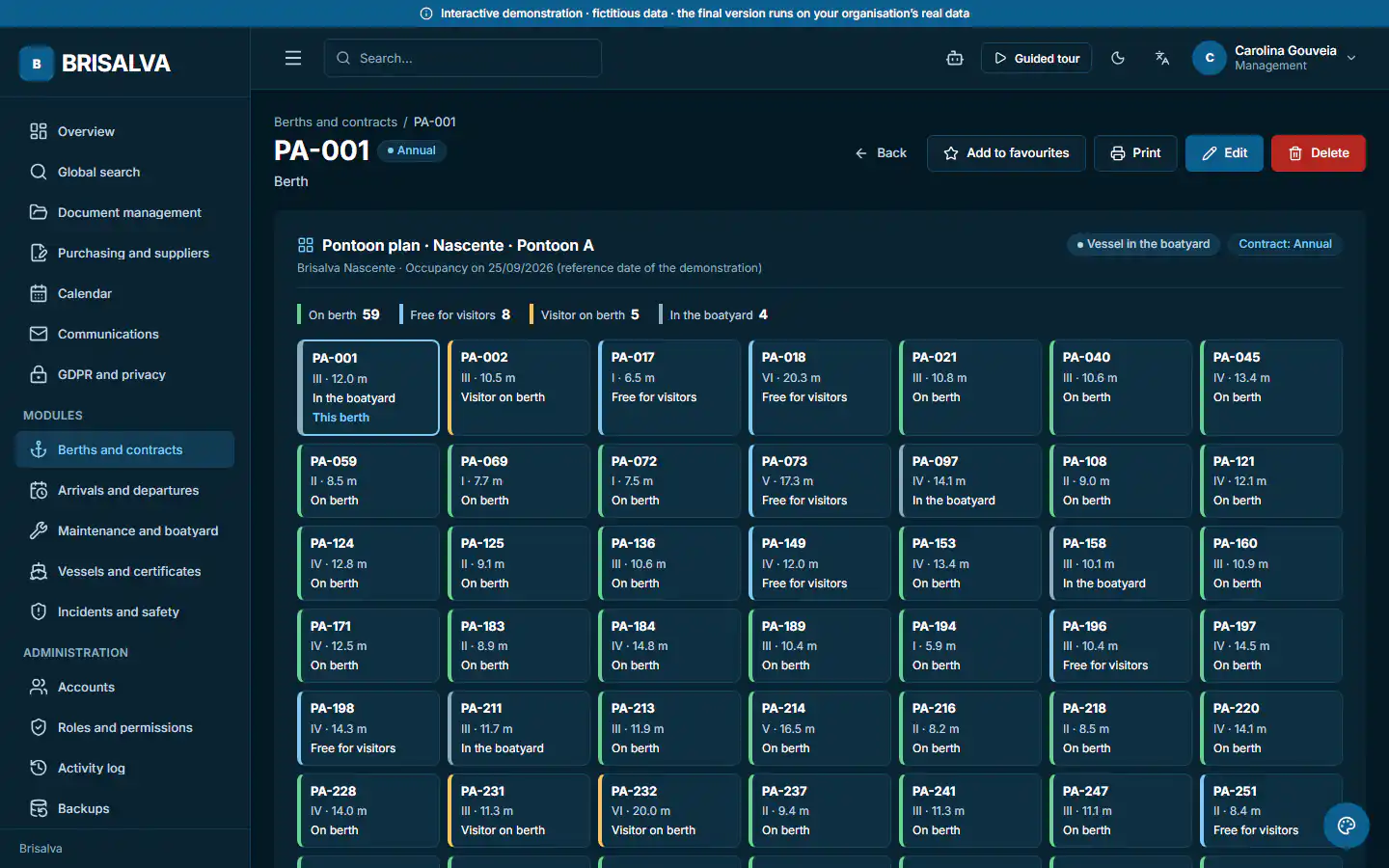Delete the PA-001 berth
The width and height of the screenshot is (1389, 868).
[1318, 153]
